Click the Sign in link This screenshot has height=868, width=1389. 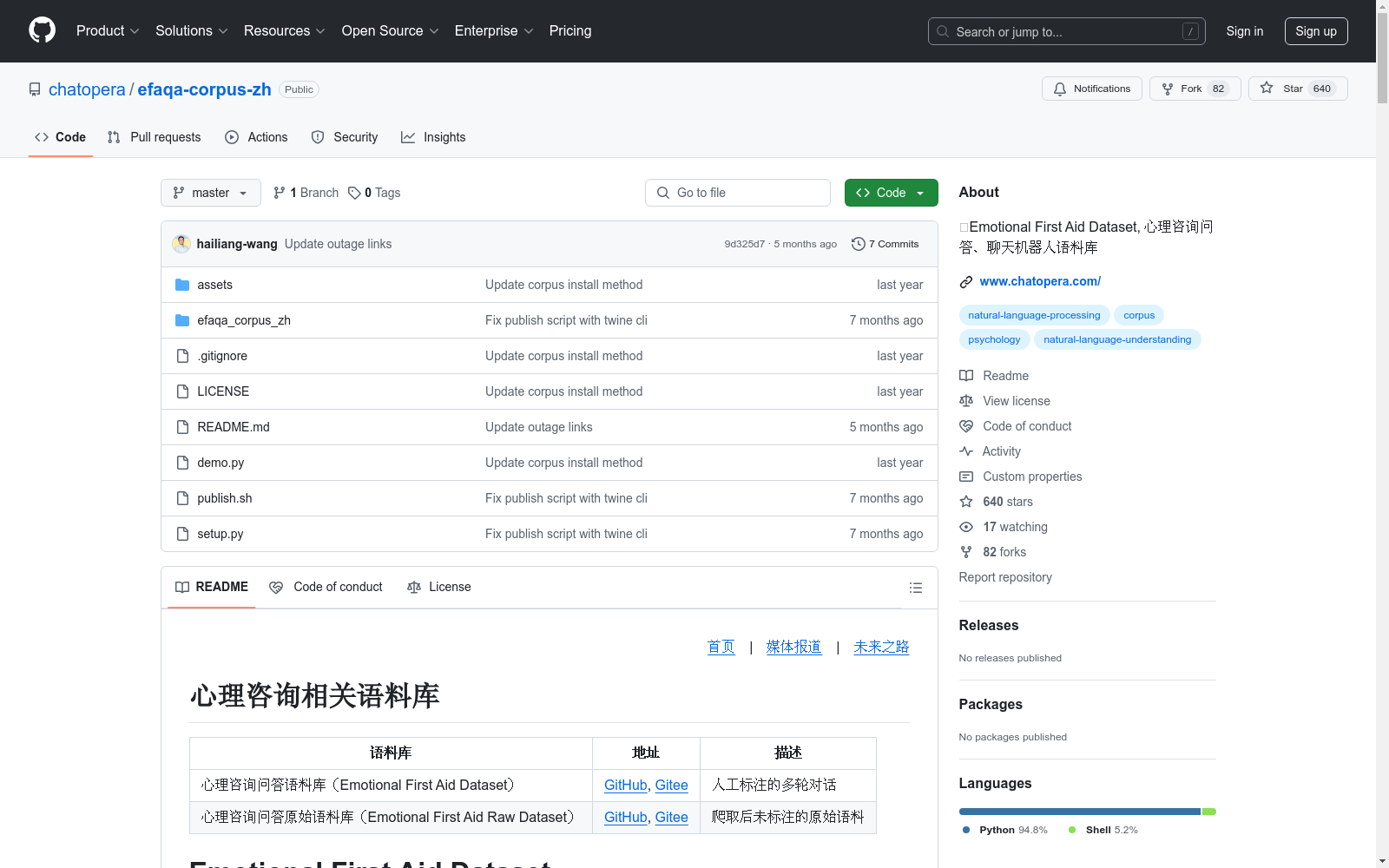(1245, 31)
